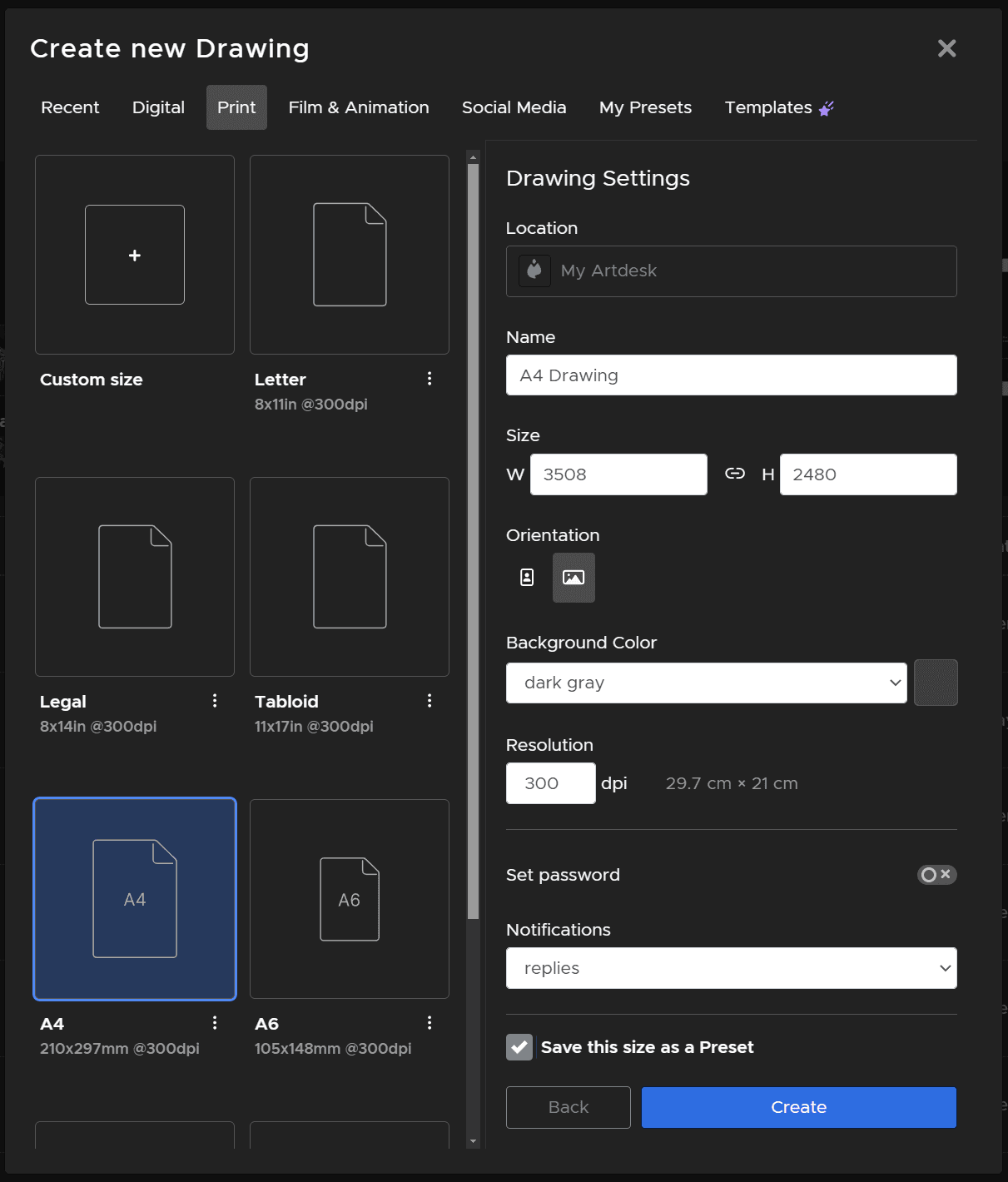
Task: Click the Name field containing A4 Drawing
Action: tap(731, 375)
